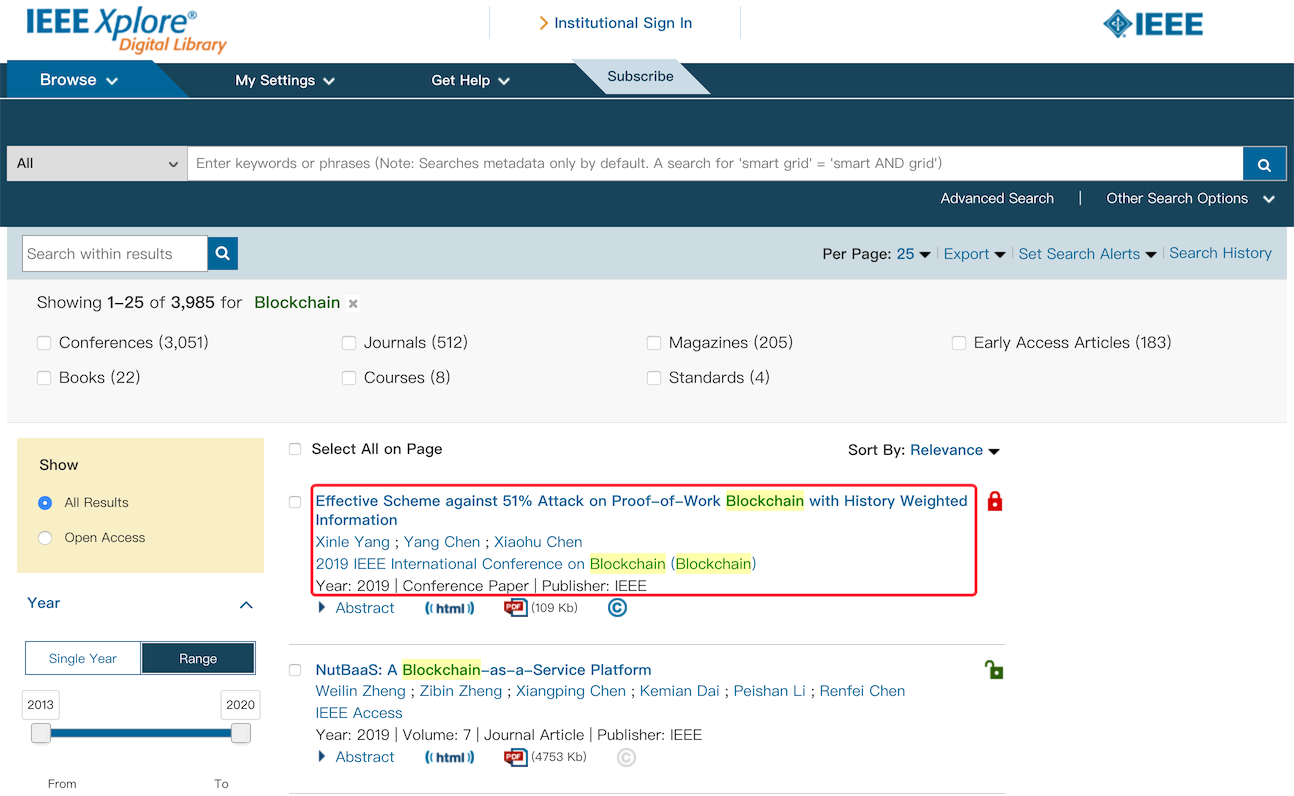The height and width of the screenshot is (796, 1294).
Task: Click the red locked access icon
Action: 995,501
